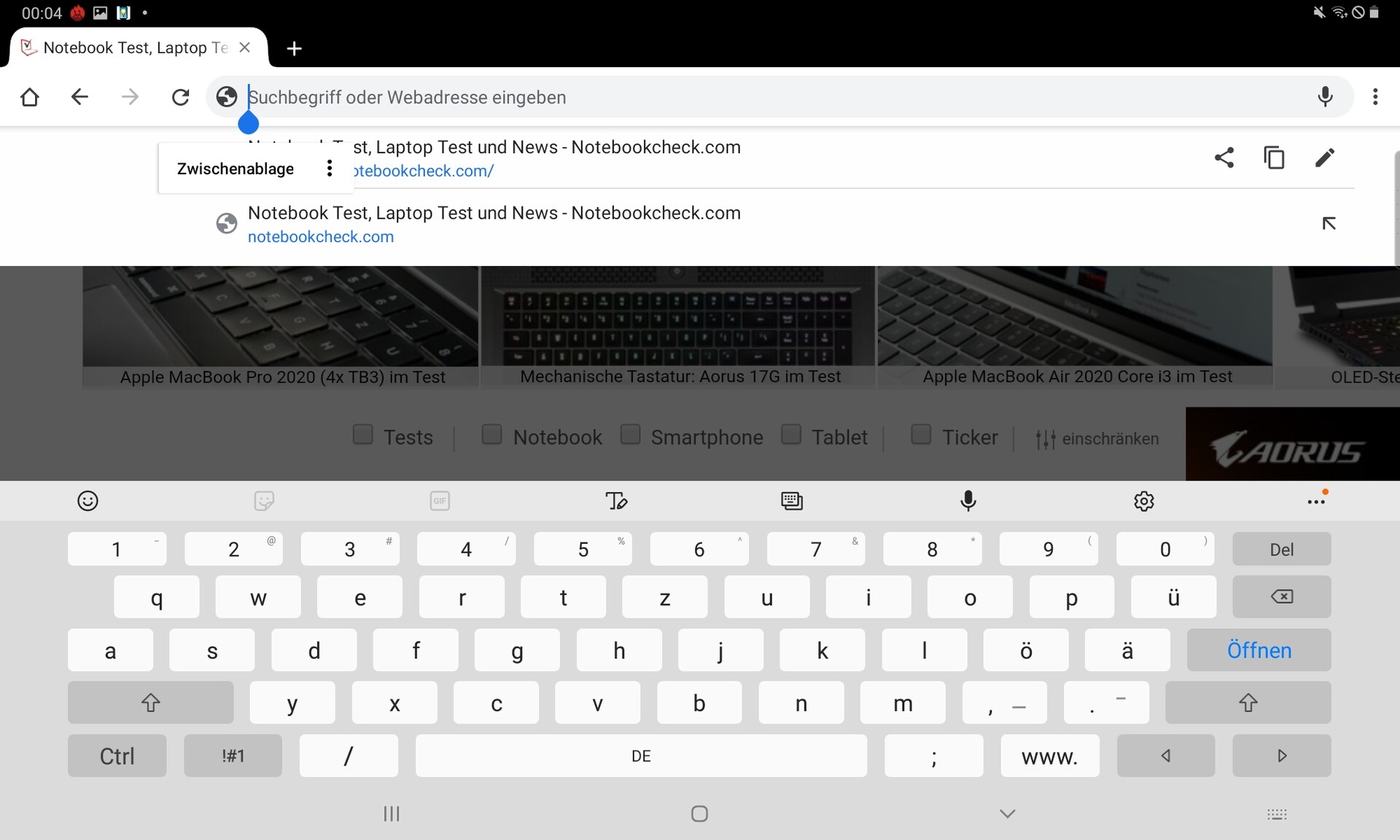Toggle the Ticker checkbox
This screenshot has height=840, width=1400.
pyautogui.click(x=921, y=435)
